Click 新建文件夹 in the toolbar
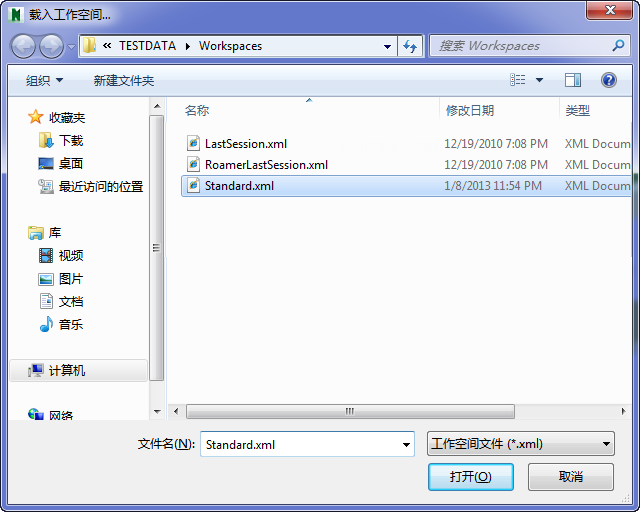The image size is (640, 512). 124,80
